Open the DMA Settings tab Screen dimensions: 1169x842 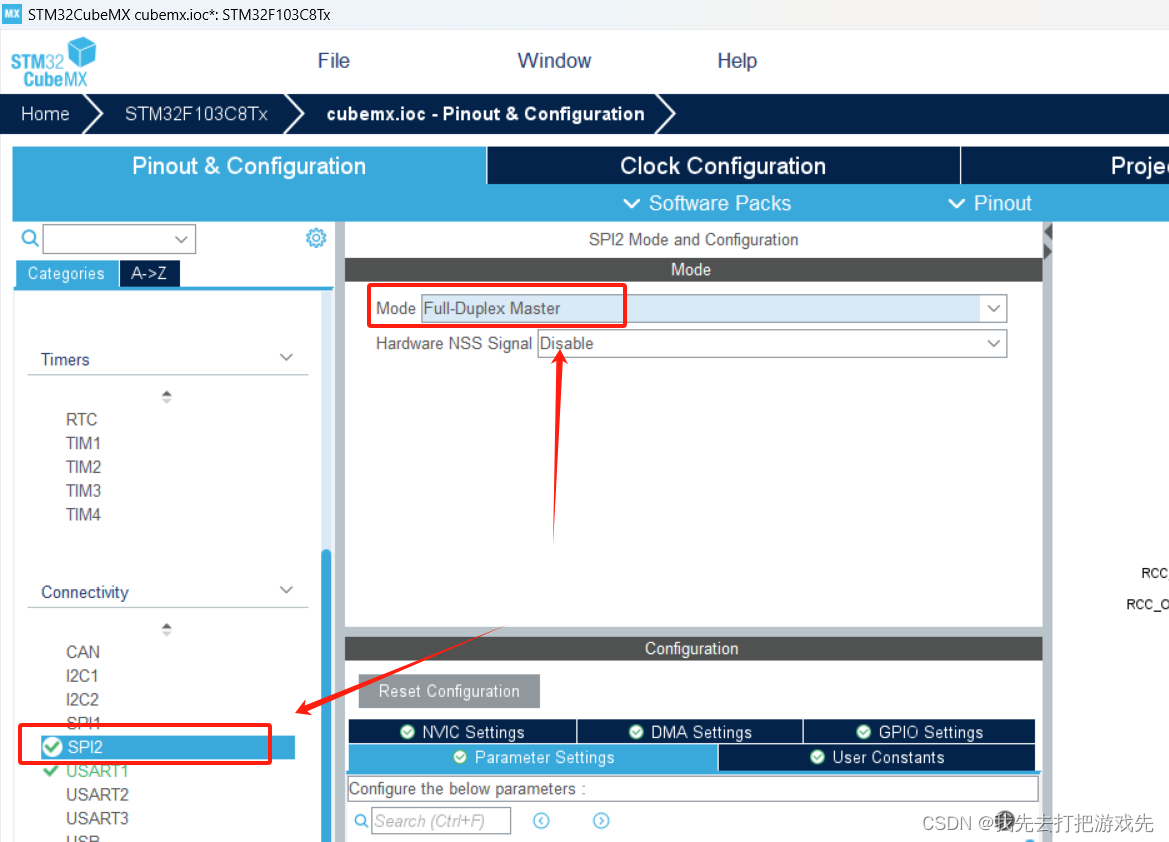pos(690,732)
